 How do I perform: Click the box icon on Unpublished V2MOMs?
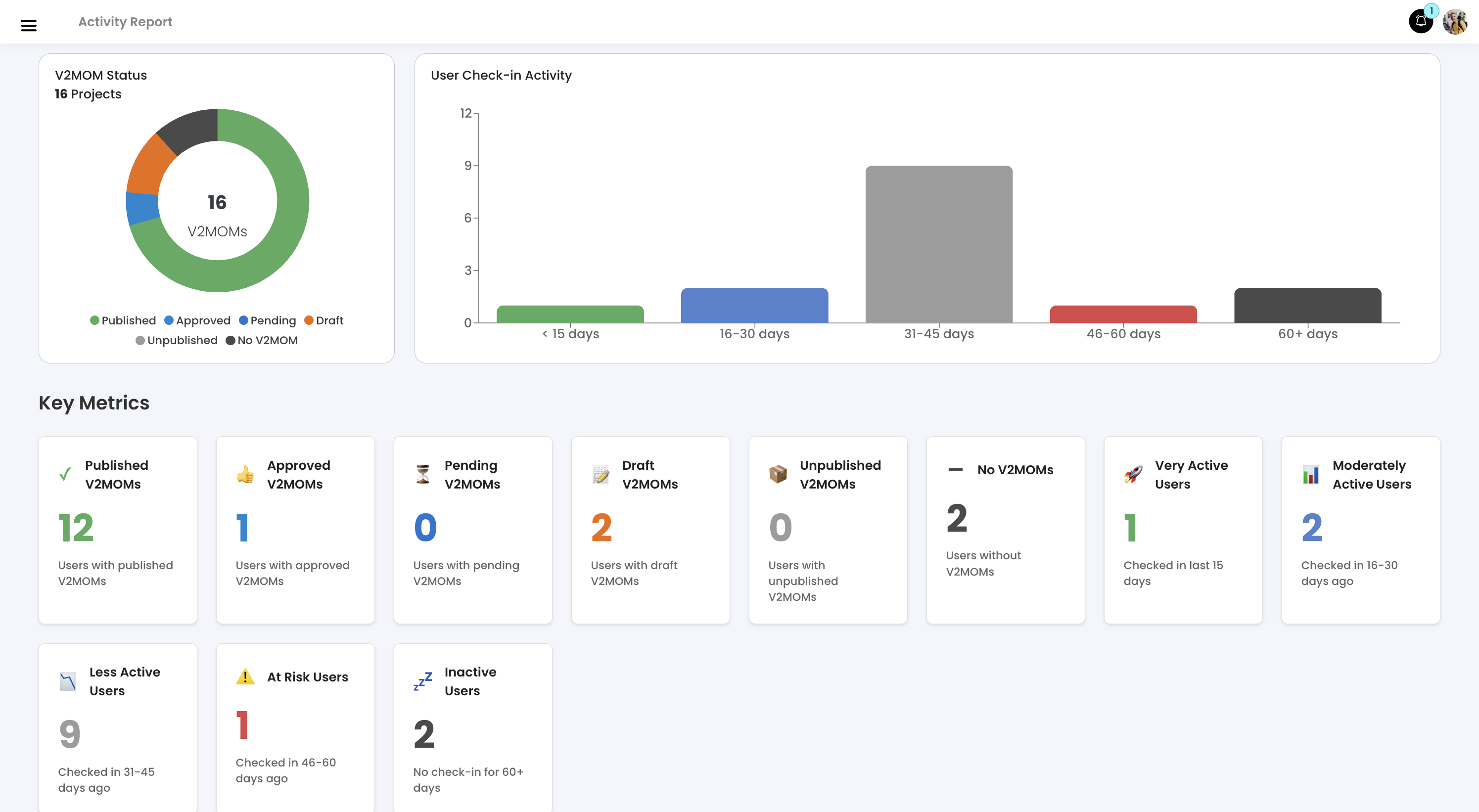[778, 475]
